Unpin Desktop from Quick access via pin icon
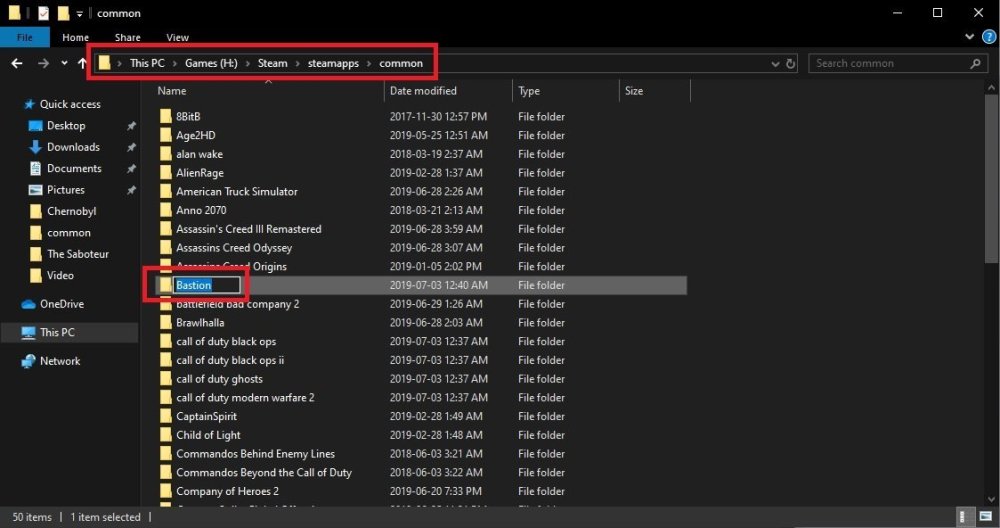The image size is (1000, 528). (x=131, y=126)
